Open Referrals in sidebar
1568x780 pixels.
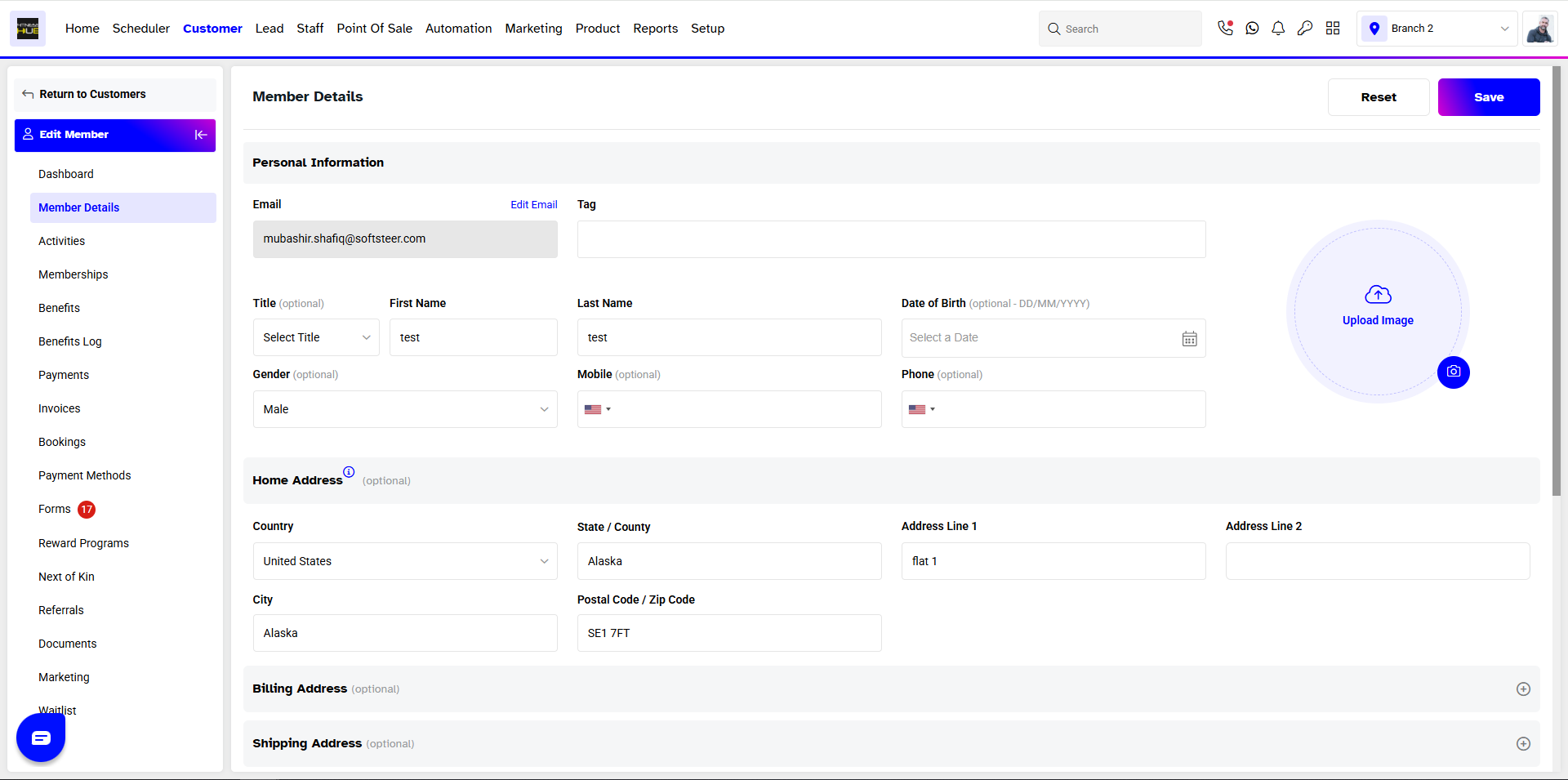pyautogui.click(x=61, y=610)
